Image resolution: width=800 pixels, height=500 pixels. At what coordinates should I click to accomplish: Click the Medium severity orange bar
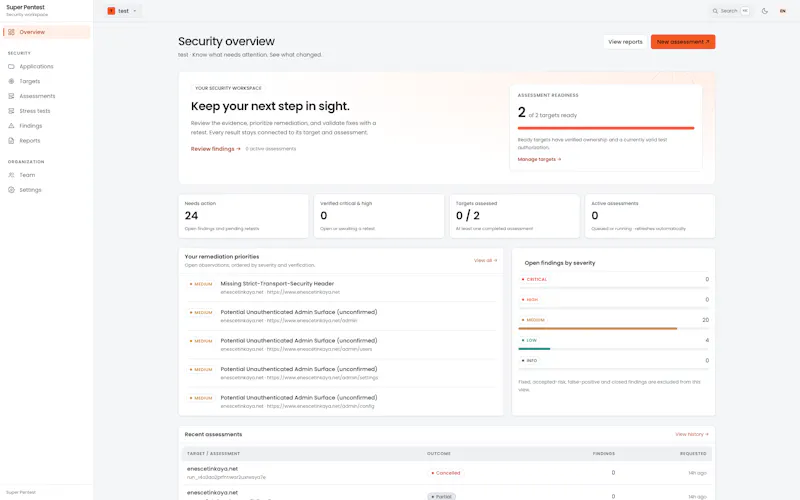[x=597, y=329]
